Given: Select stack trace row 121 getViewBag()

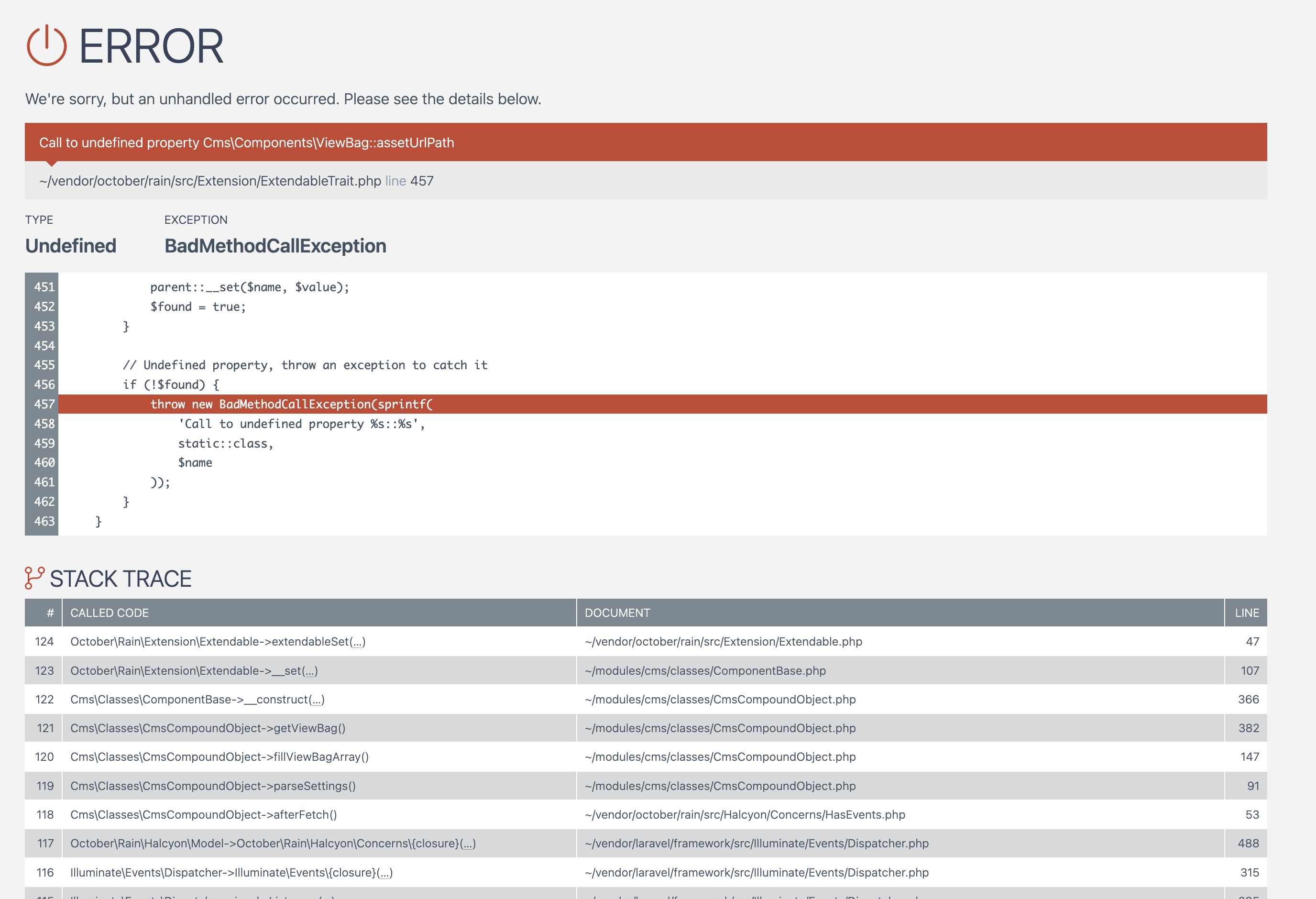Looking at the screenshot, I should coord(208,729).
